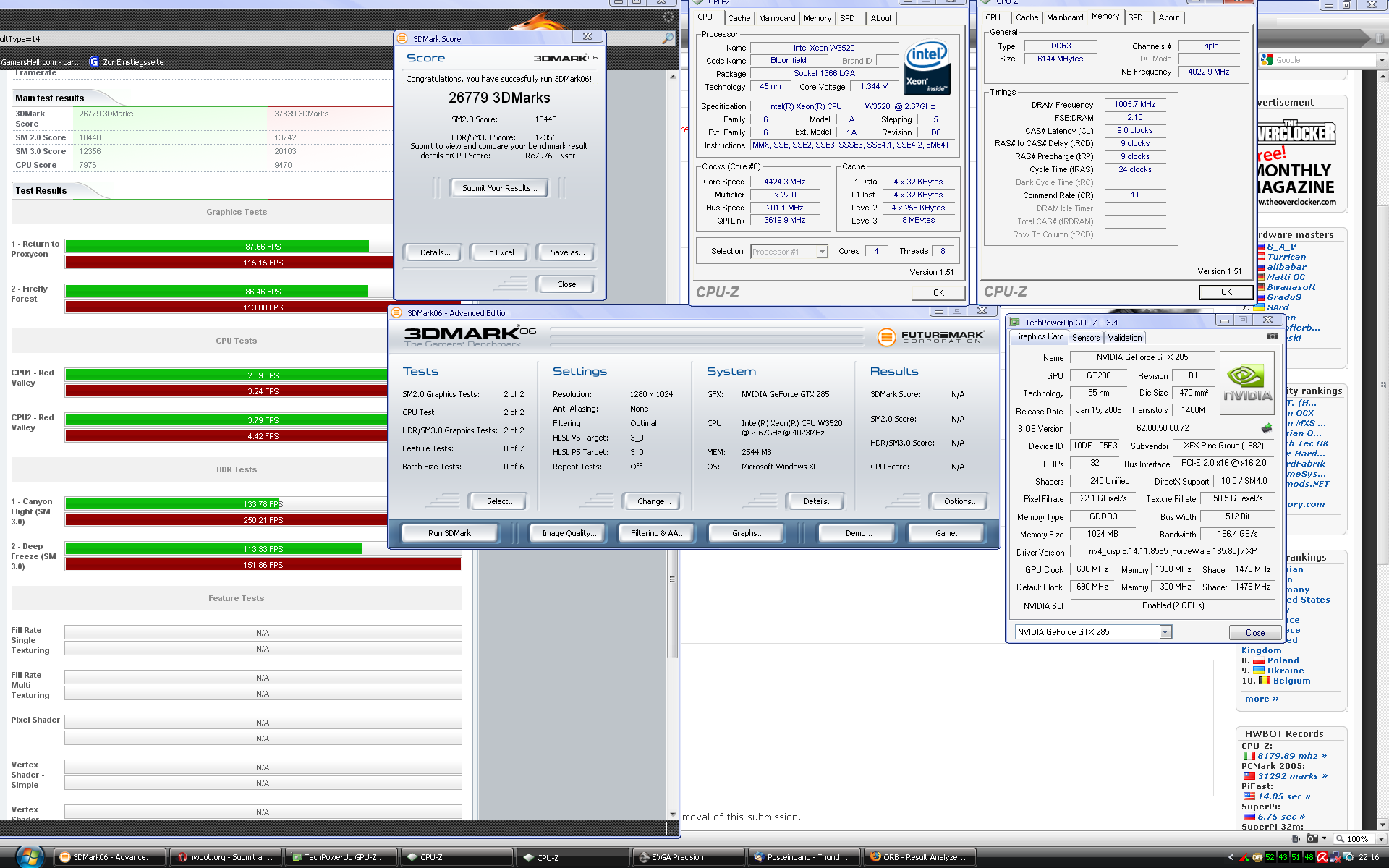
Task: Switch to TechPowerUp GPU-Z taskbar item
Action: pos(340,857)
